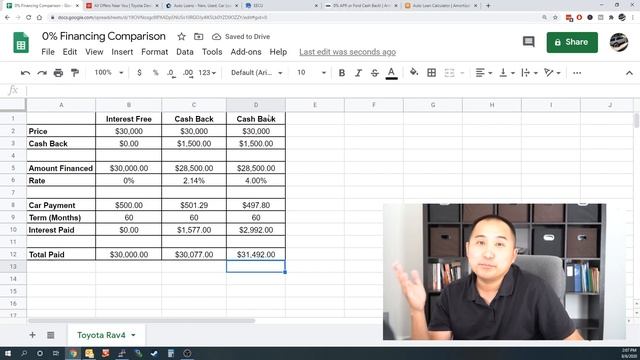
Task: Format as currency with dollar icon
Action: tap(140, 73)
